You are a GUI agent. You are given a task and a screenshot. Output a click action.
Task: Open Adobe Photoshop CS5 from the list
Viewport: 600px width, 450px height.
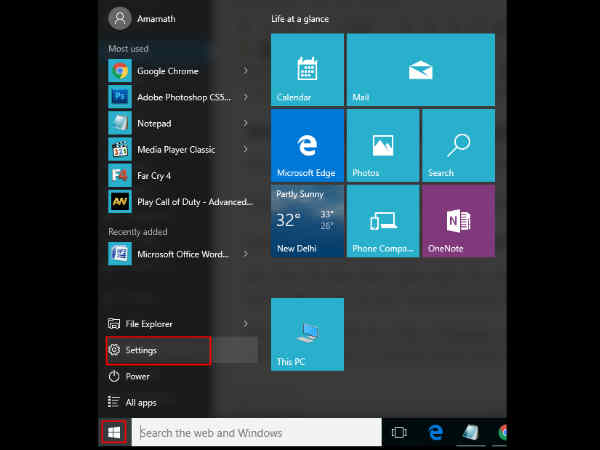tap(178, 97)
